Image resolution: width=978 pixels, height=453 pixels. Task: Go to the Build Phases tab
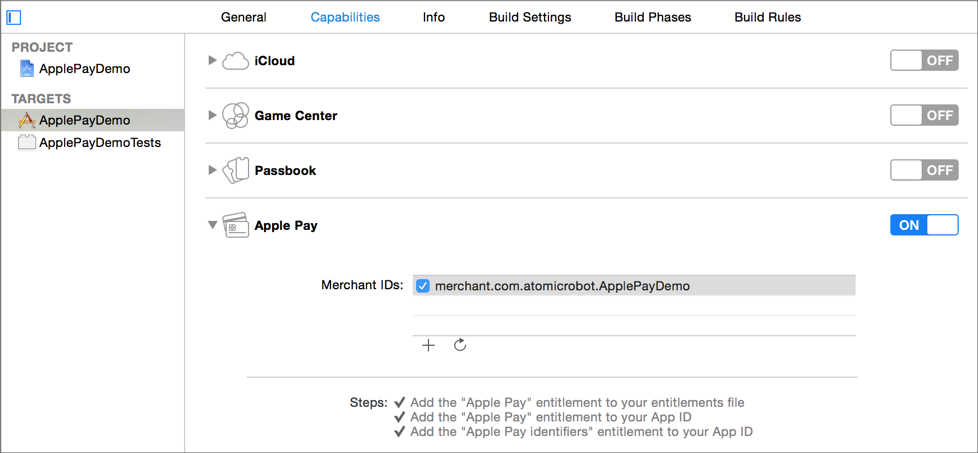tap(652, 17)
